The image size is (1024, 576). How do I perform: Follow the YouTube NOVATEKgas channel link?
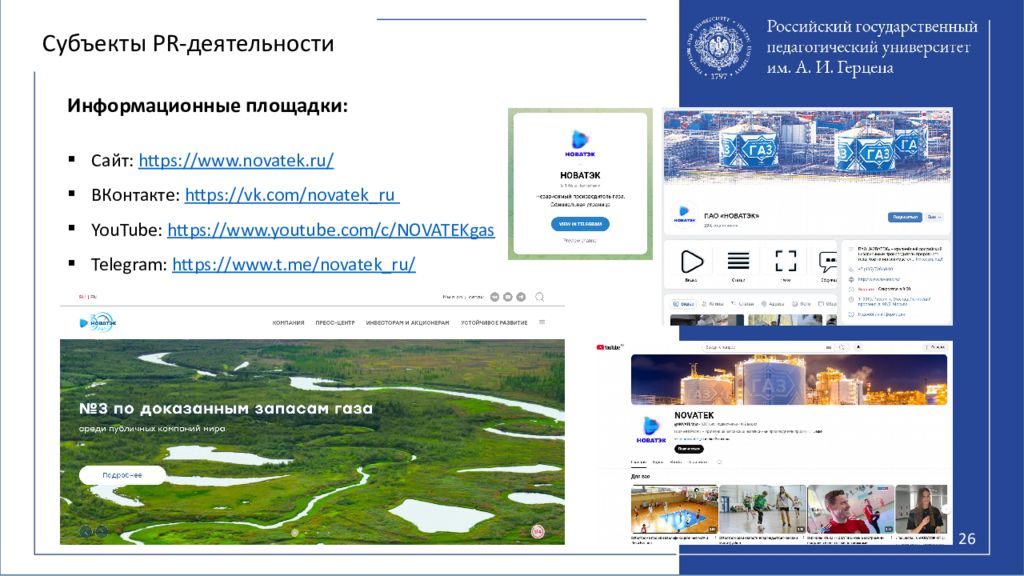[330, 230]
